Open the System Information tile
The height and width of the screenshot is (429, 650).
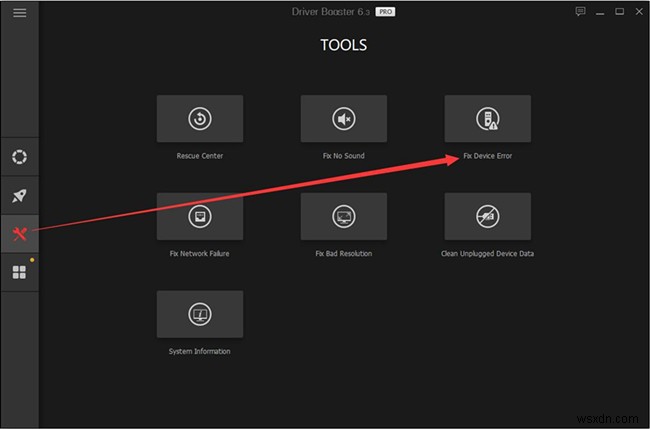(200, 314)
